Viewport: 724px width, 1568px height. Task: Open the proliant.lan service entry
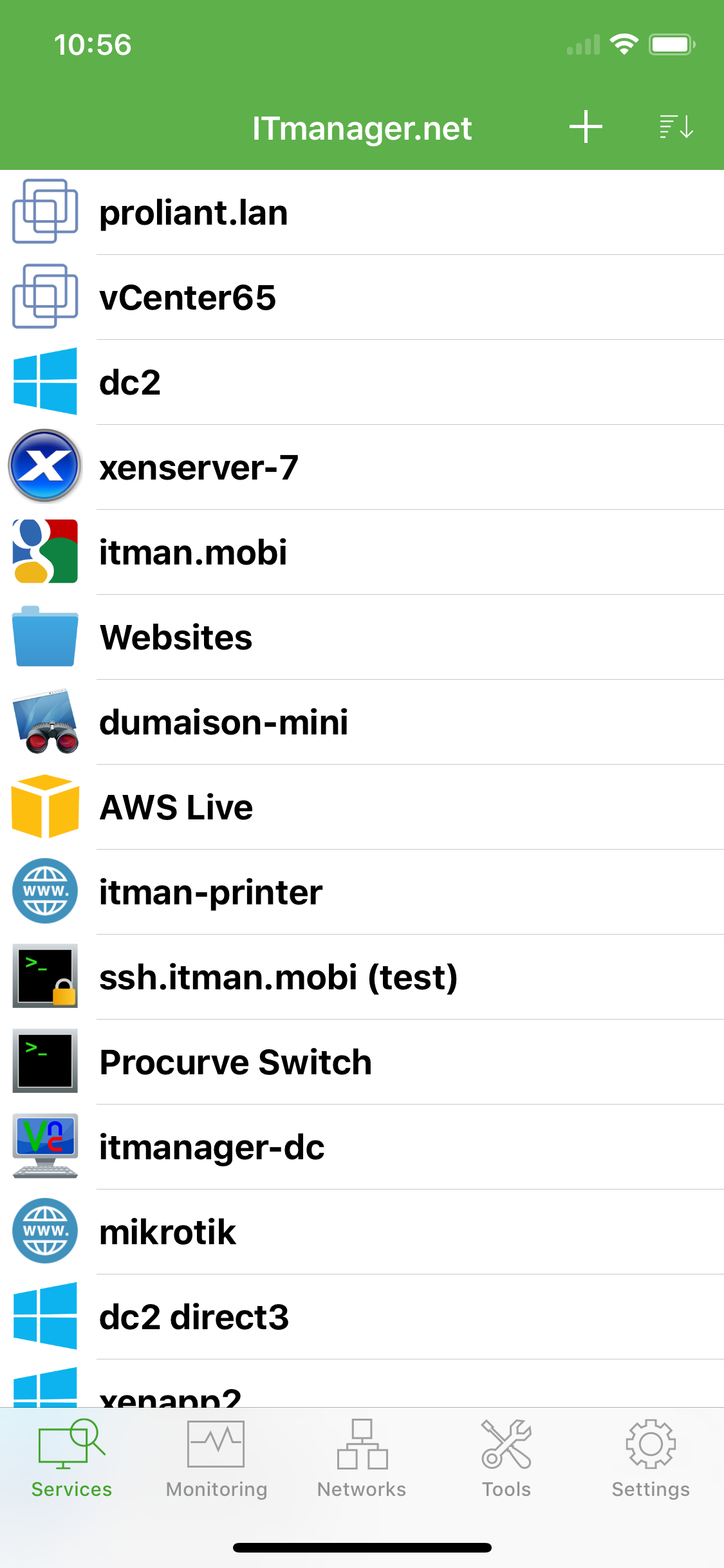point(193,213)
